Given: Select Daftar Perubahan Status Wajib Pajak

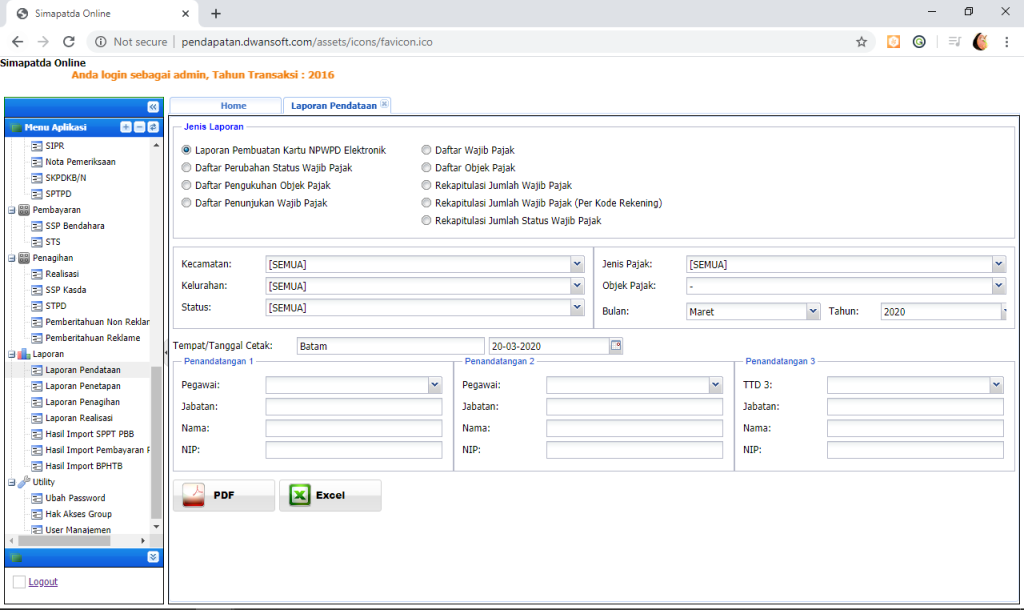Looking at the screenshot, I should coord(187,168).
